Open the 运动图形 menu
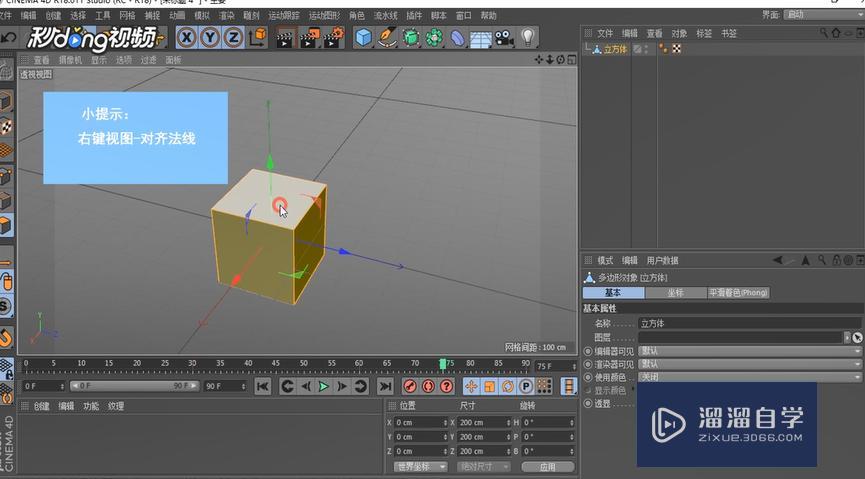The height and width of the screenshot is (479, 865). click(324, 15)
